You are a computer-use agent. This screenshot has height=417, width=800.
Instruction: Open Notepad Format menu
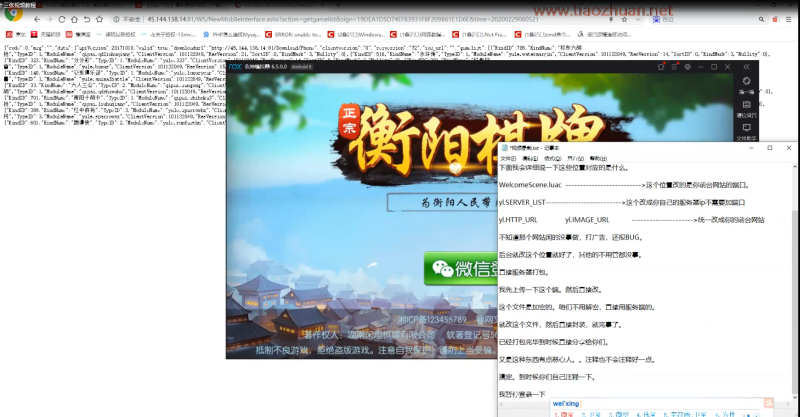(553, 159)
